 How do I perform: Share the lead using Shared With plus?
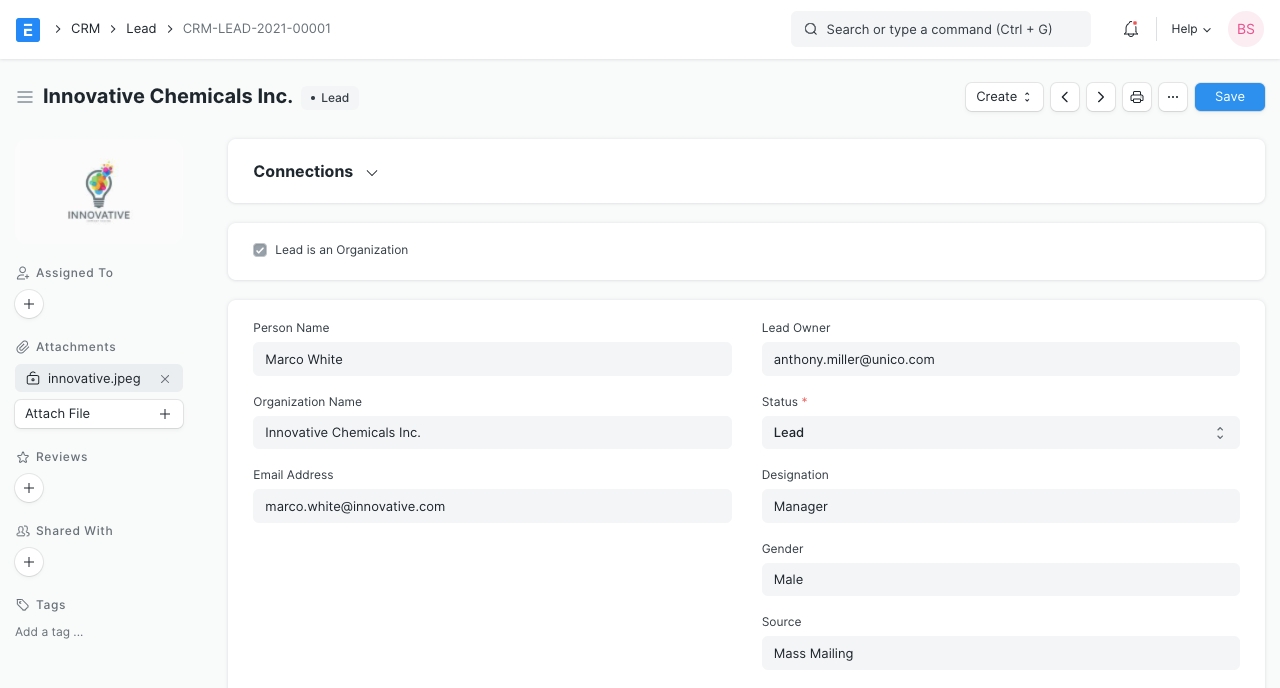point(29,562)
